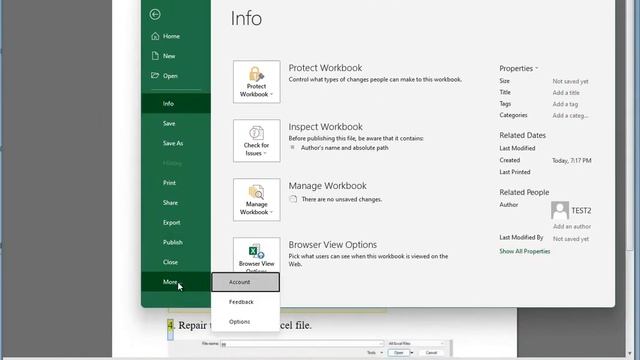
Task: Click File name field in background dialog
Action: pos(302,344)
